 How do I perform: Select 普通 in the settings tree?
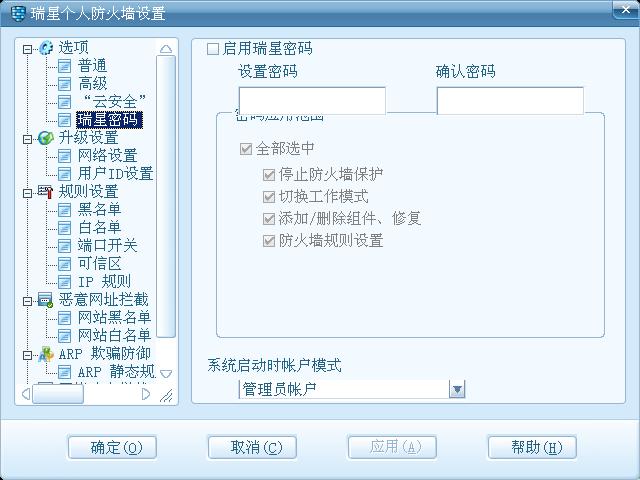[x=92, y=66]
